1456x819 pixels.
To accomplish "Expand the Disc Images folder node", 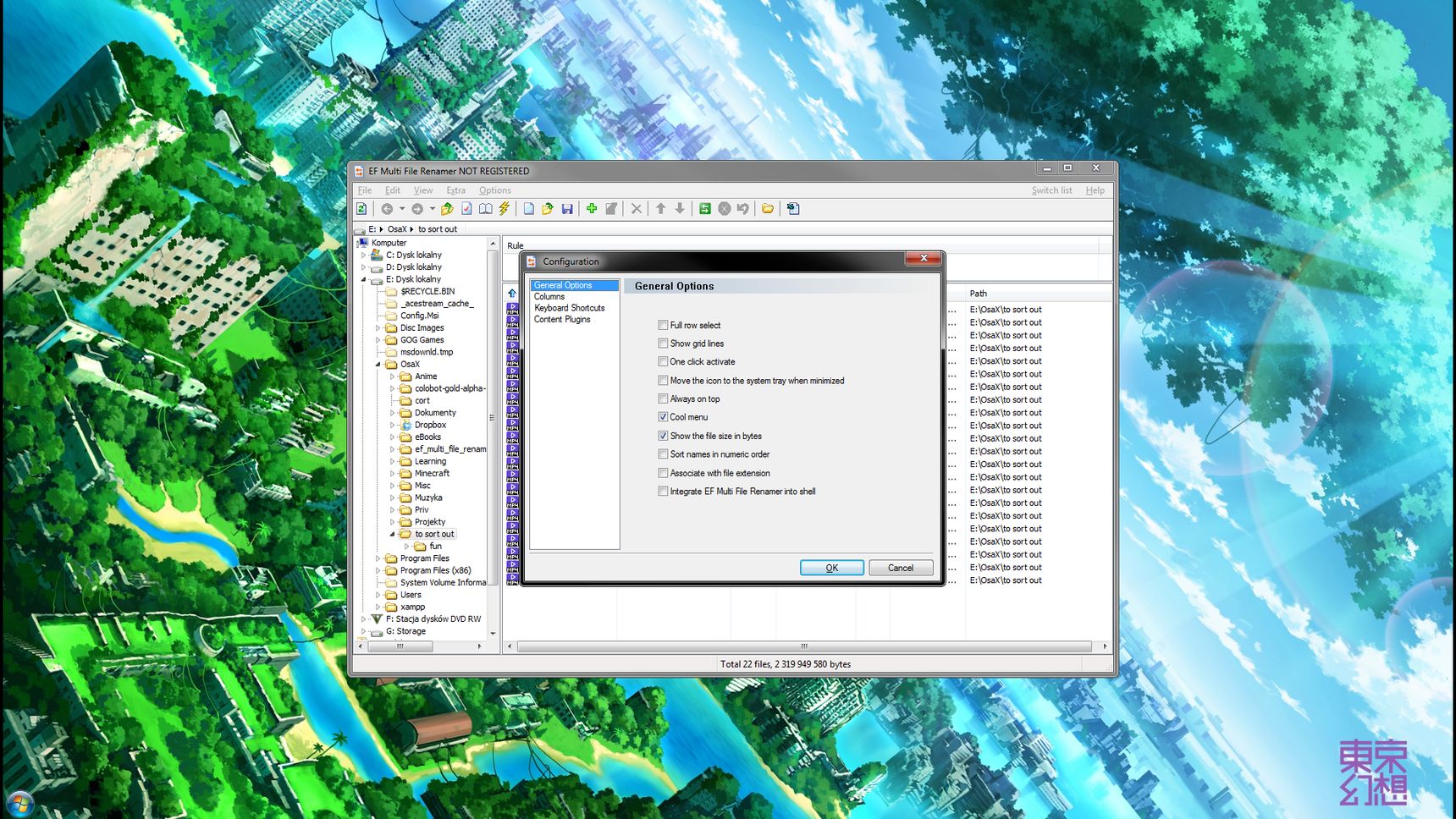I will tap(378, 328).
